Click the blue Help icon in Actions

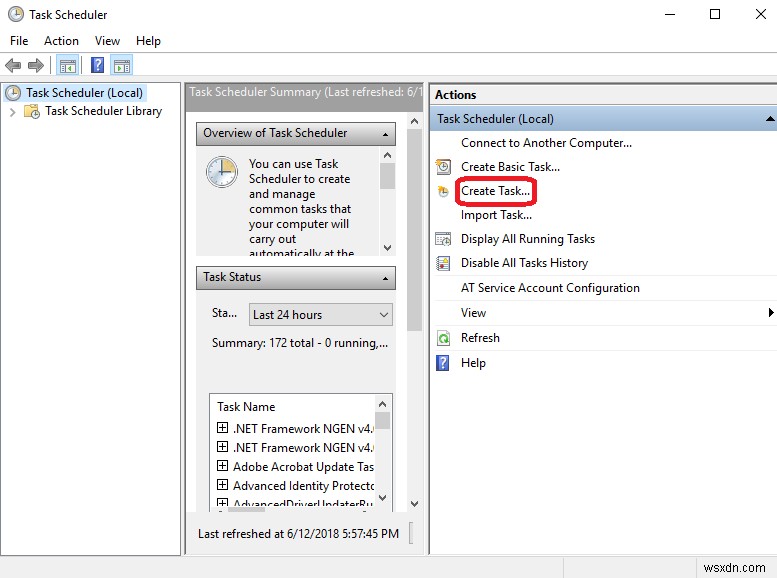(x=443, y=363)
